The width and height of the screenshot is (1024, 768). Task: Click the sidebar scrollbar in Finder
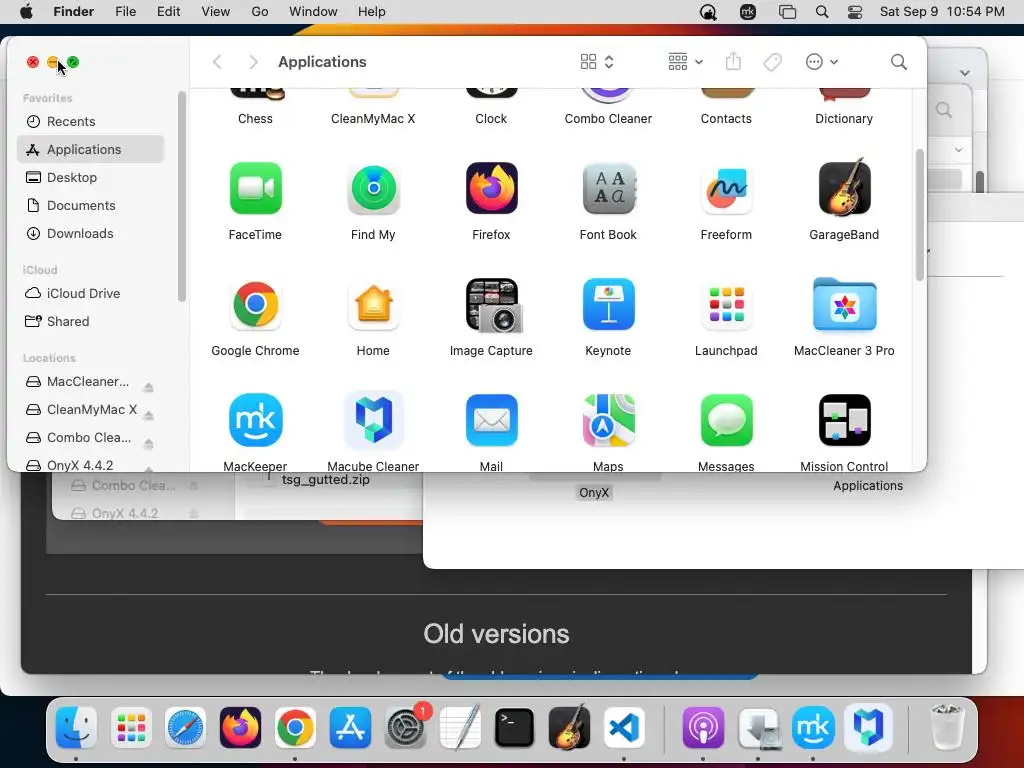click(x=182, y=196)
